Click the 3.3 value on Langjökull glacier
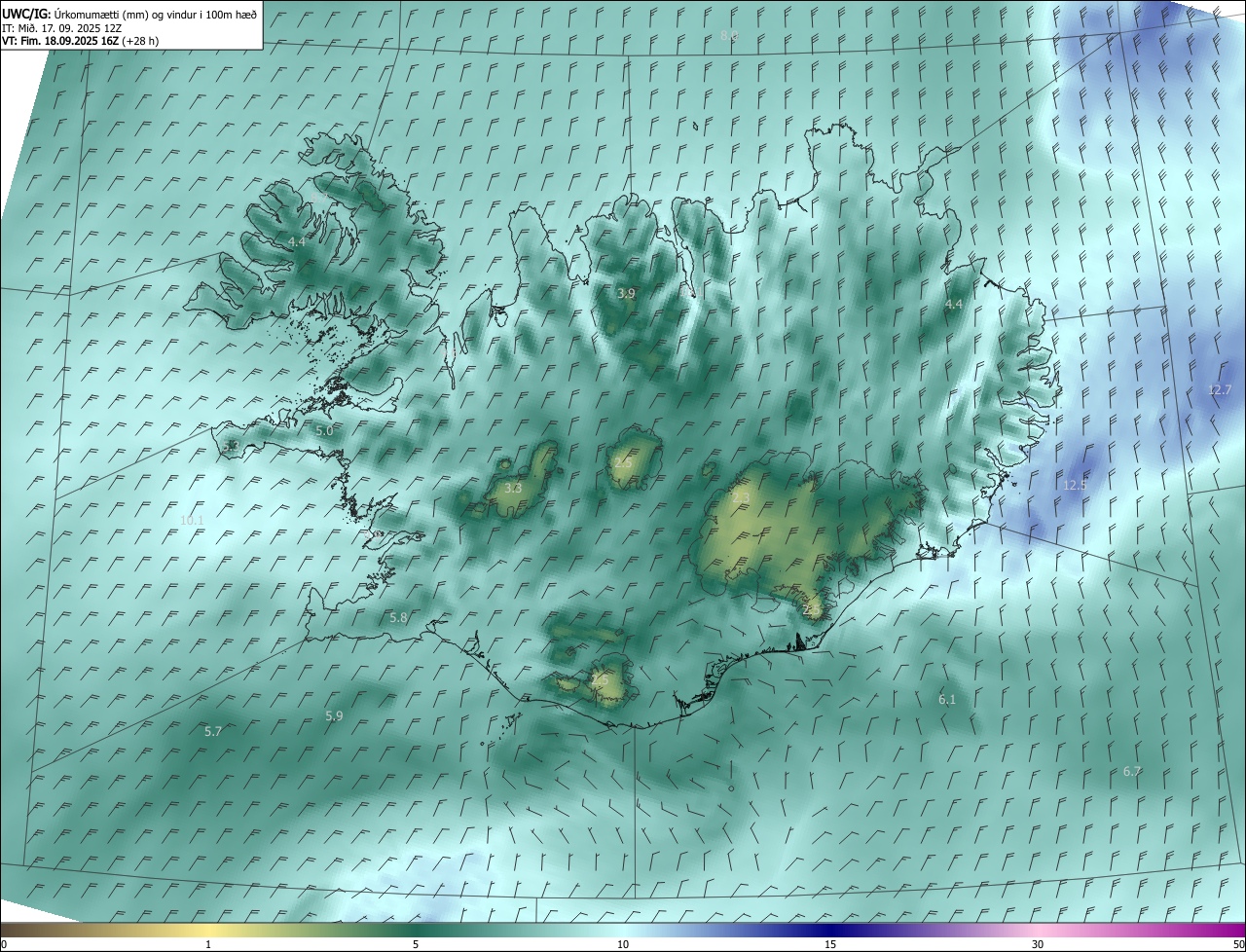Image resolution: width=1246 pixels, height=952 pixels. click(x=513, y=488)
